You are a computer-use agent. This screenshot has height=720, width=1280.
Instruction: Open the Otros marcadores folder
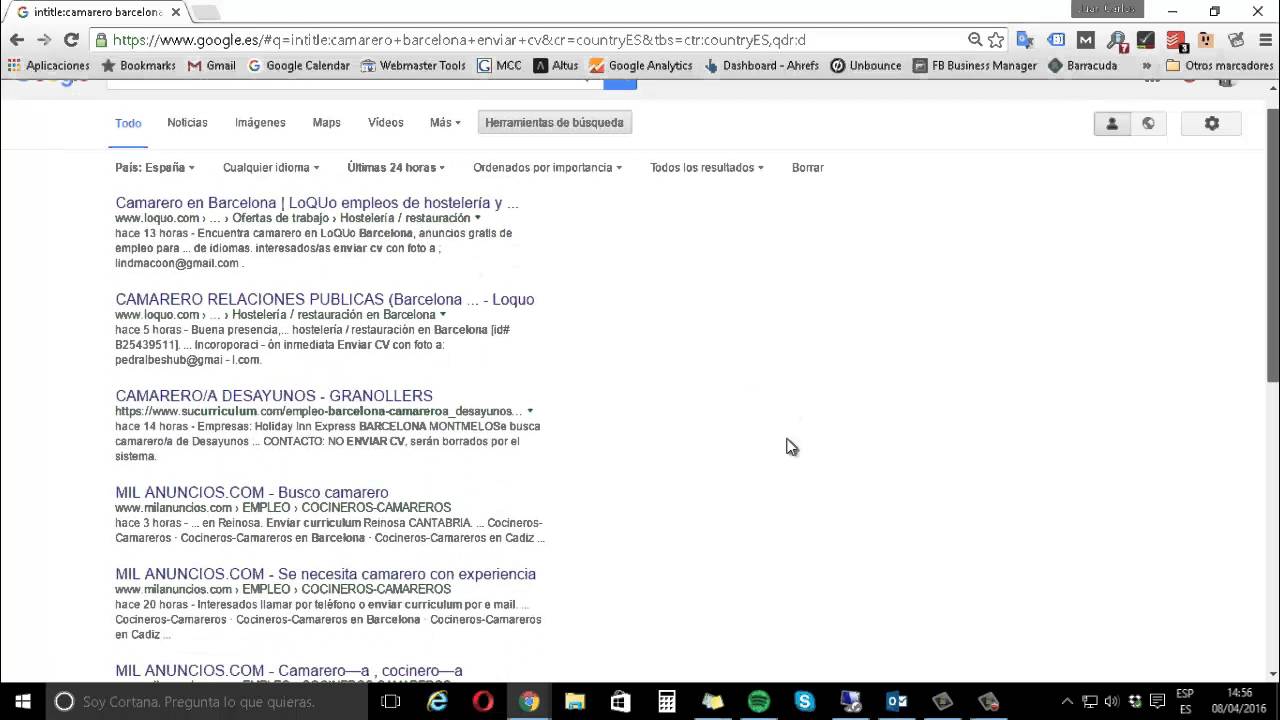1220,66
